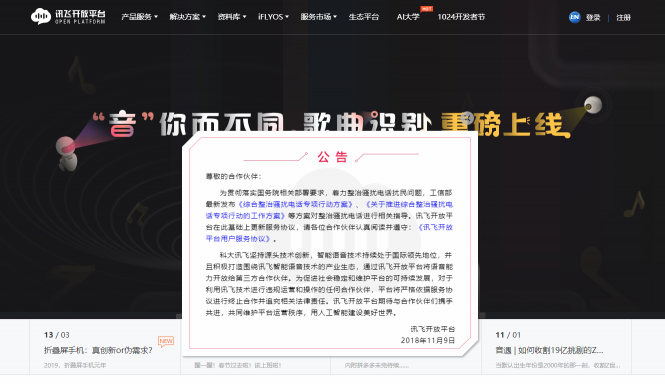Click the 公告 announcement title

[332, 157]
